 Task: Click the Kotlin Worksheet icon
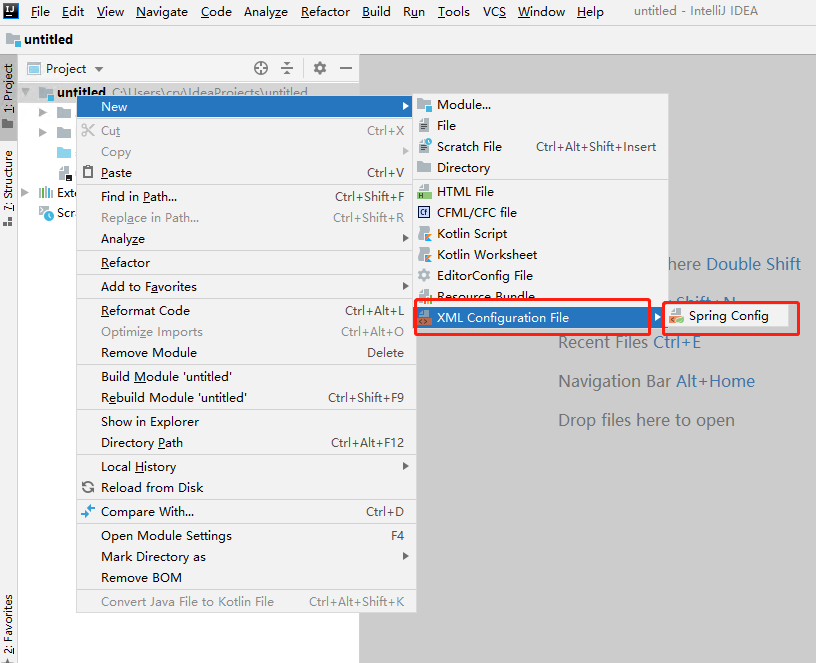[425, 254]
